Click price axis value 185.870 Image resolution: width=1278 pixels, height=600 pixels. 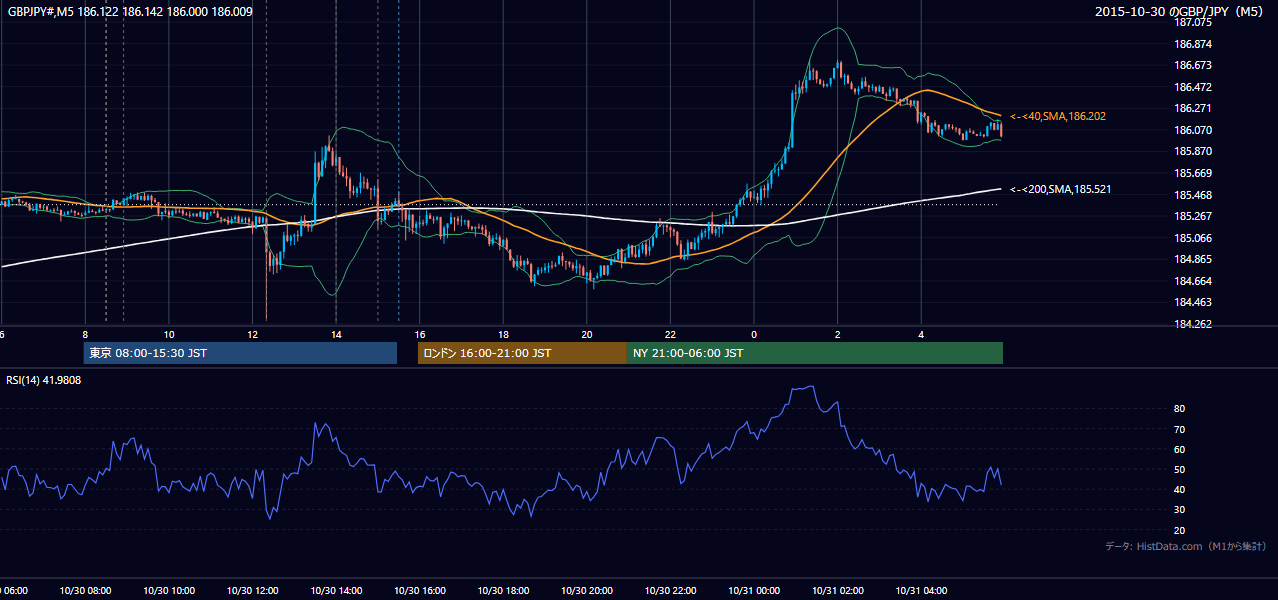coord(1194,151)
